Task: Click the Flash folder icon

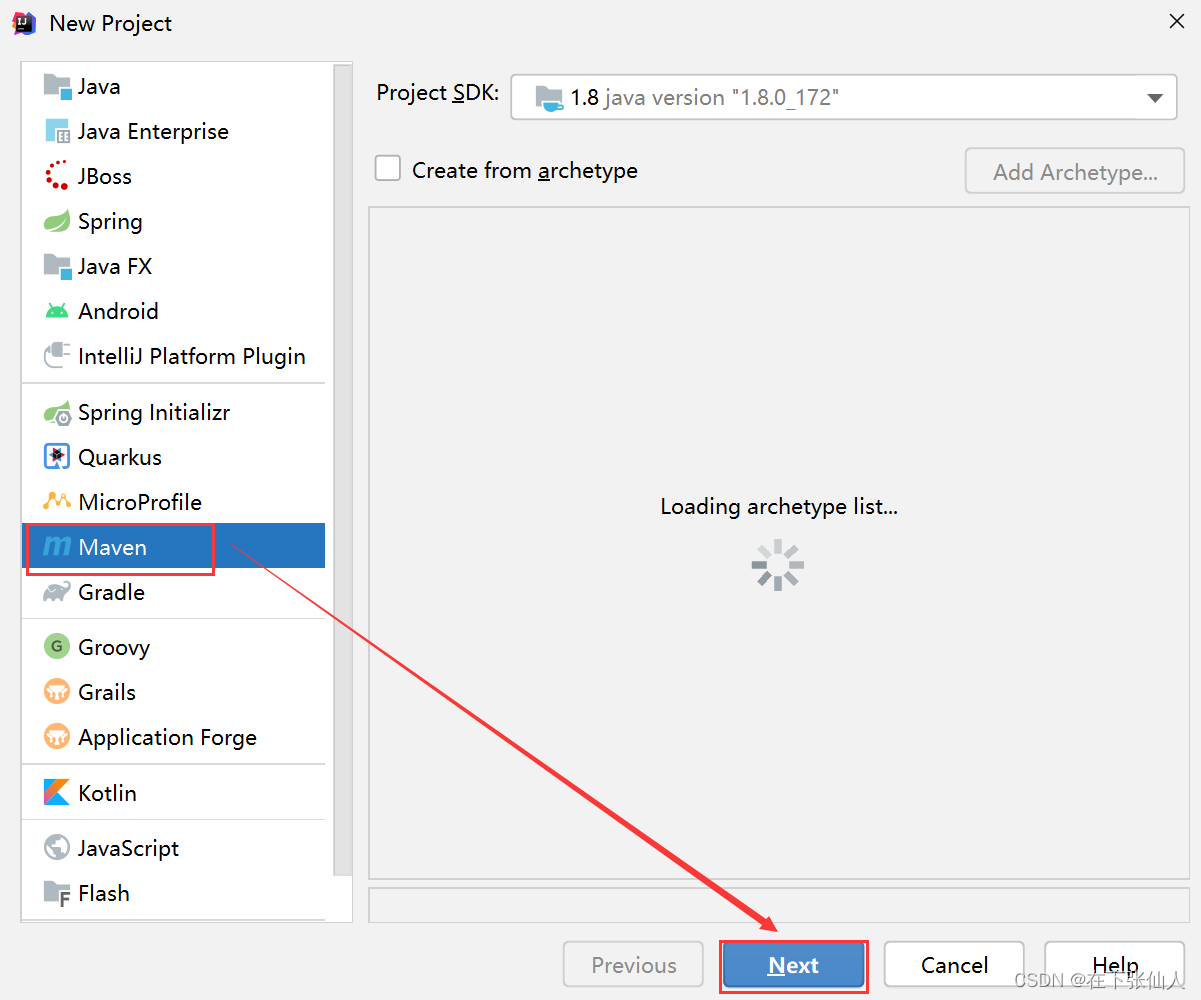Action: [x=57, y=893]
